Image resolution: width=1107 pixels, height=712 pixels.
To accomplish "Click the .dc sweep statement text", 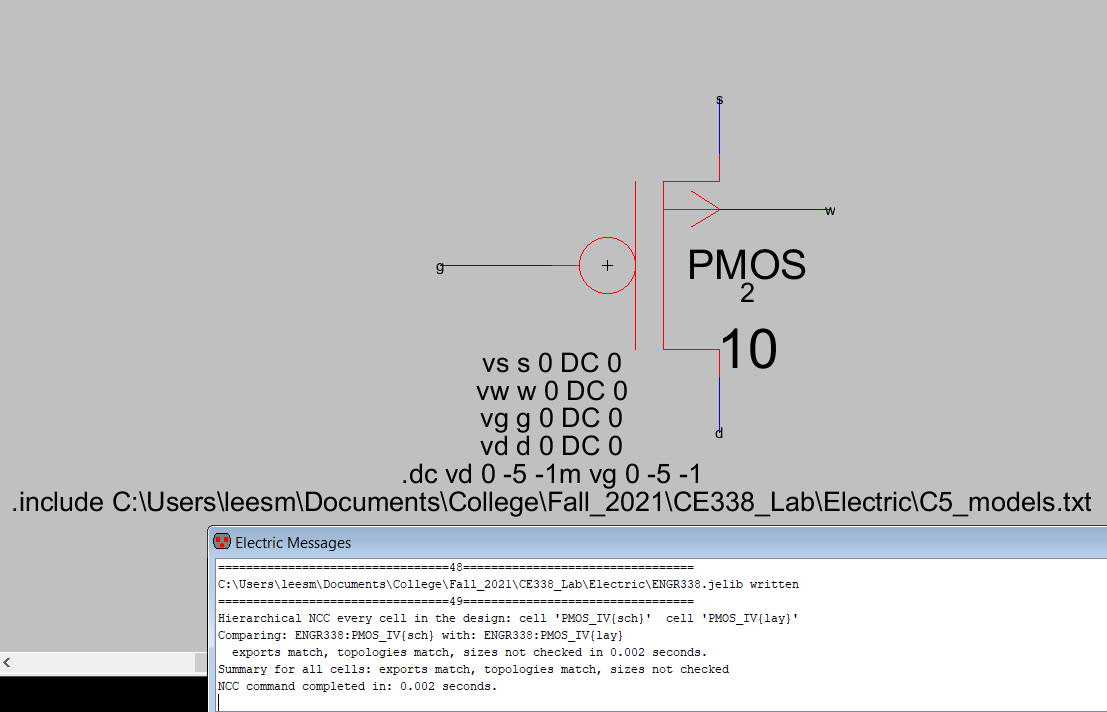I will click(557, 474).
